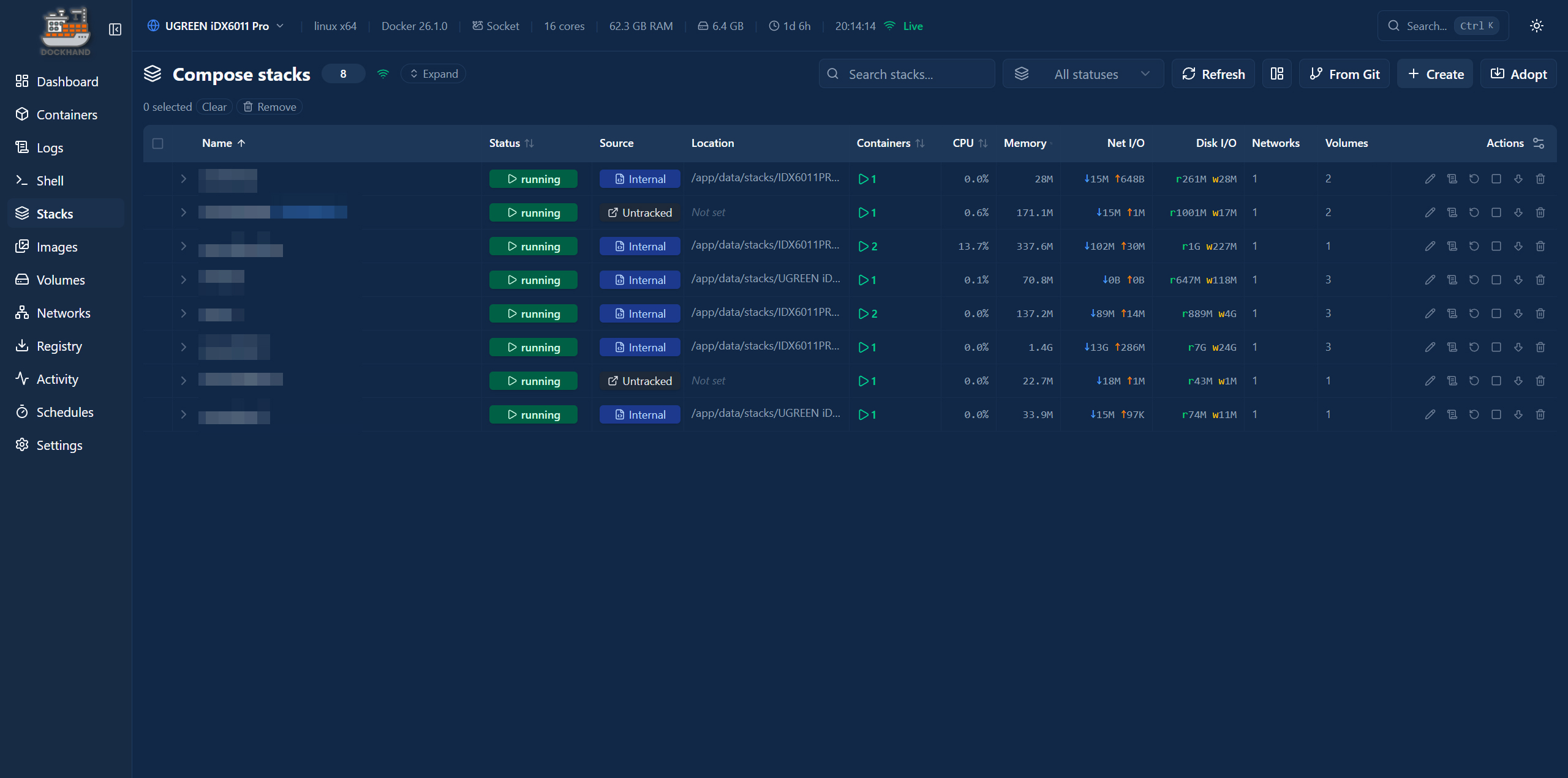This screenshot has height=778, width=1568.
Task: Click restart icon for 13.7% CPU stack
Action: (1474, 246)
